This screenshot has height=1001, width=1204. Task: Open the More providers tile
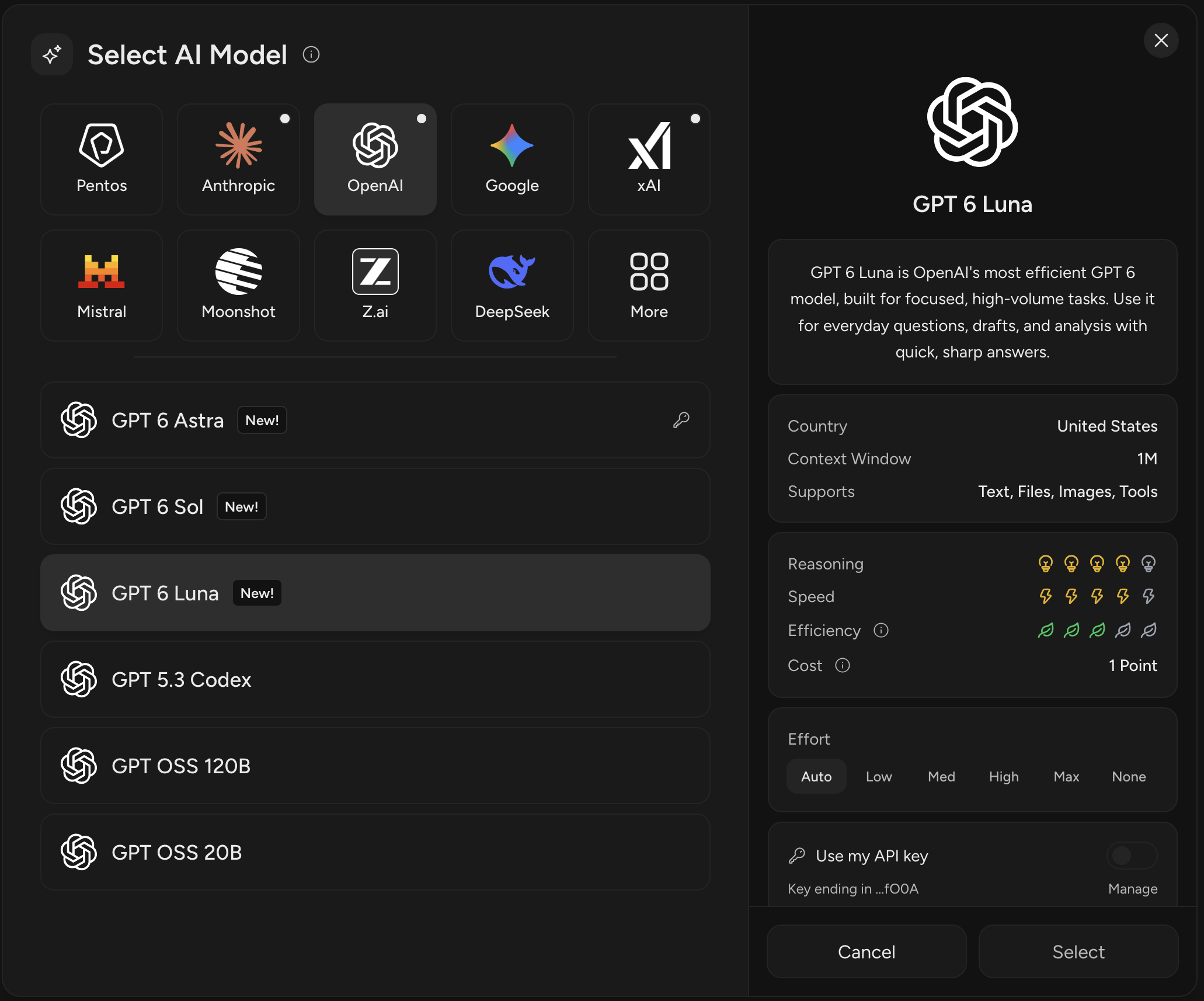[x=649, y=285]
